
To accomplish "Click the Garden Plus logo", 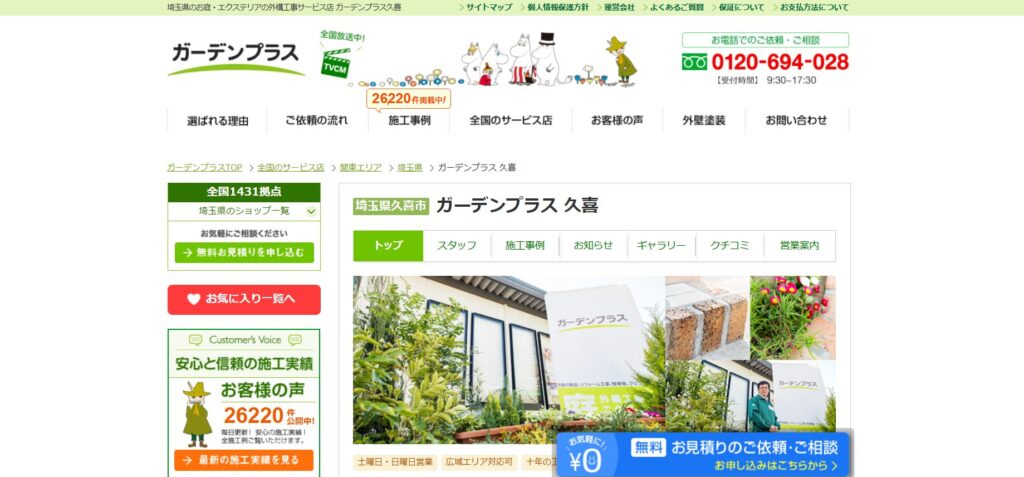I will [236, 58].
